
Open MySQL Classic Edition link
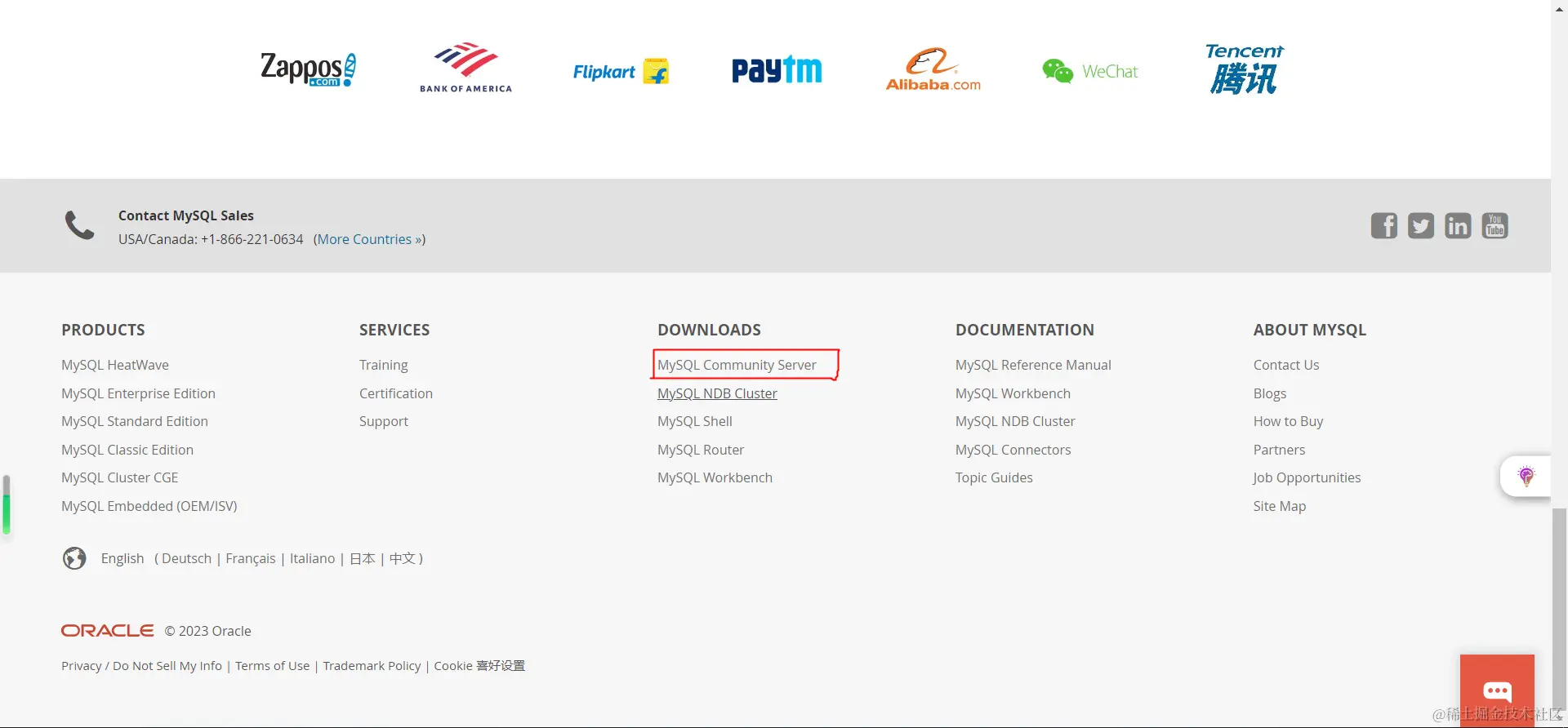pyautogui.click(x=127, y=450)
